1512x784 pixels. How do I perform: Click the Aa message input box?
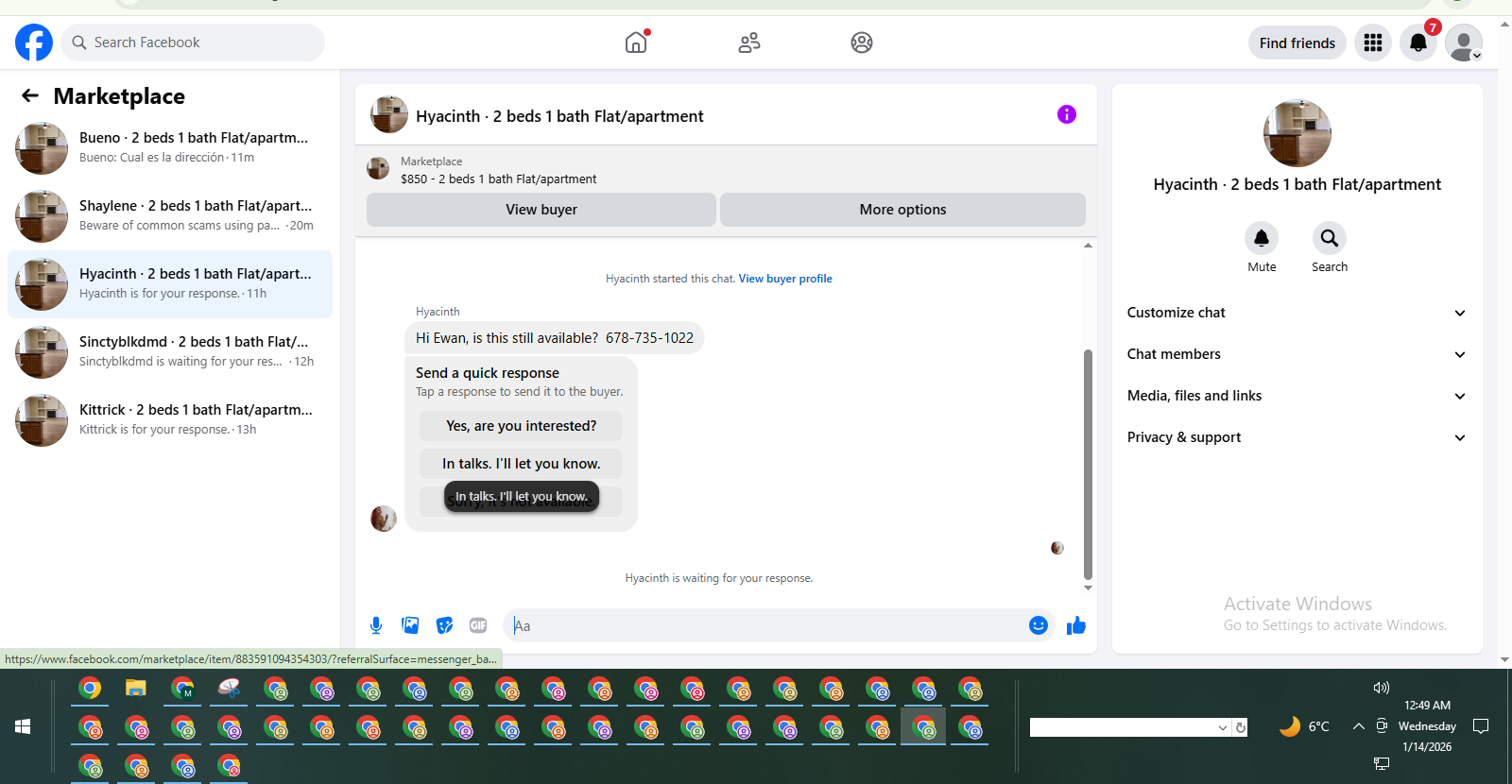coord(765,625)
